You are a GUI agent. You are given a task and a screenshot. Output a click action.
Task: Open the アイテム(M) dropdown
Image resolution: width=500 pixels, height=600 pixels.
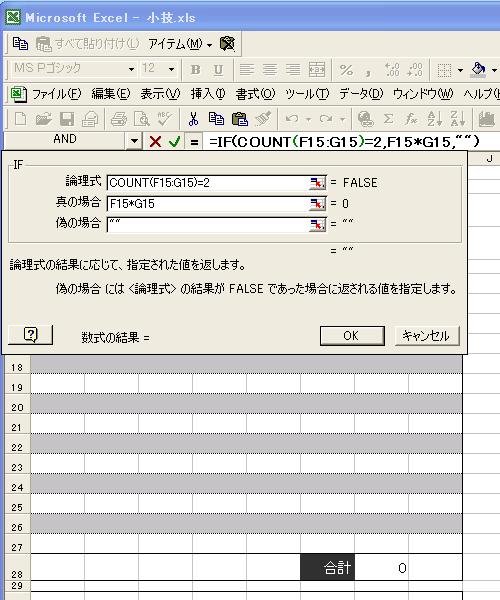[180, 44]
